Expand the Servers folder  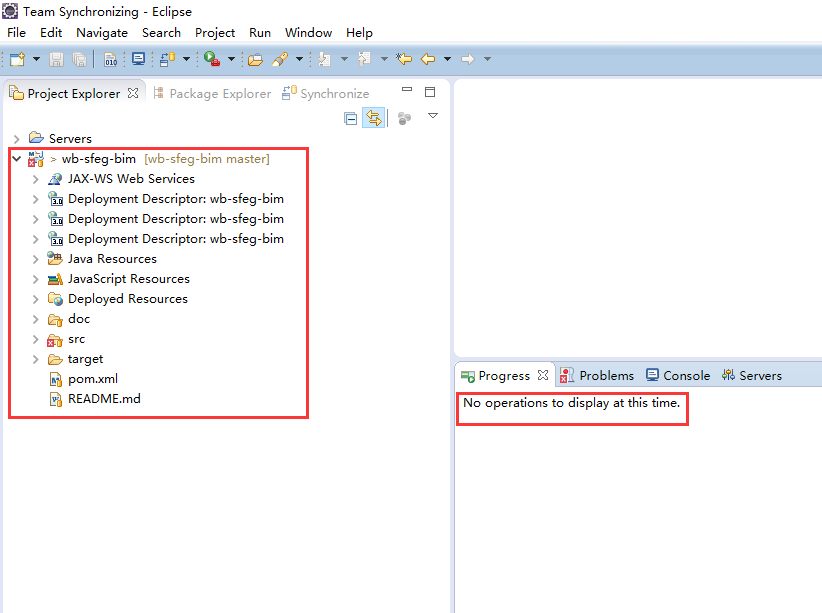(x=16, y=139)
